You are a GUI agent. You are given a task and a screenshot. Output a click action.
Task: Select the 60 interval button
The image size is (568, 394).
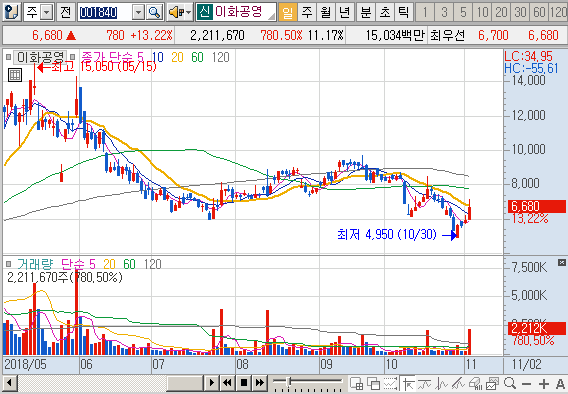(539, 12)
